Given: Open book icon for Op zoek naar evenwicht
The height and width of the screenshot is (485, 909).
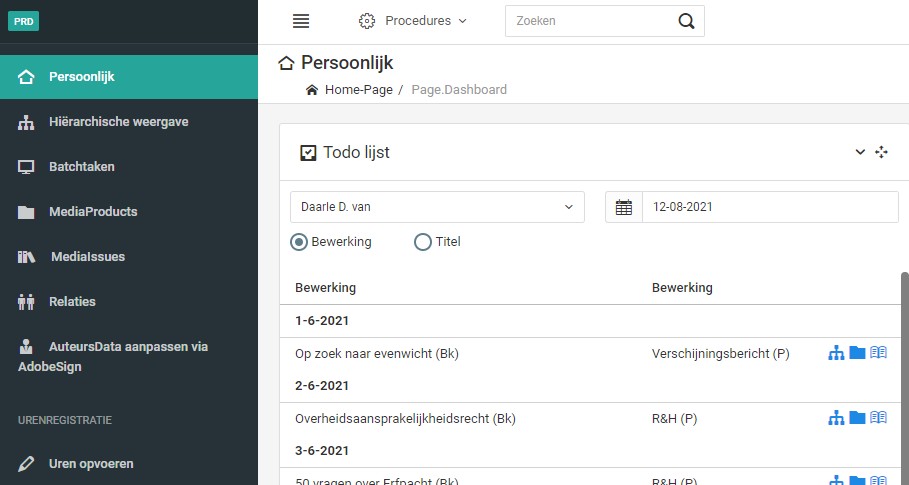Looking at the screenshot, I should pos(878,353).
